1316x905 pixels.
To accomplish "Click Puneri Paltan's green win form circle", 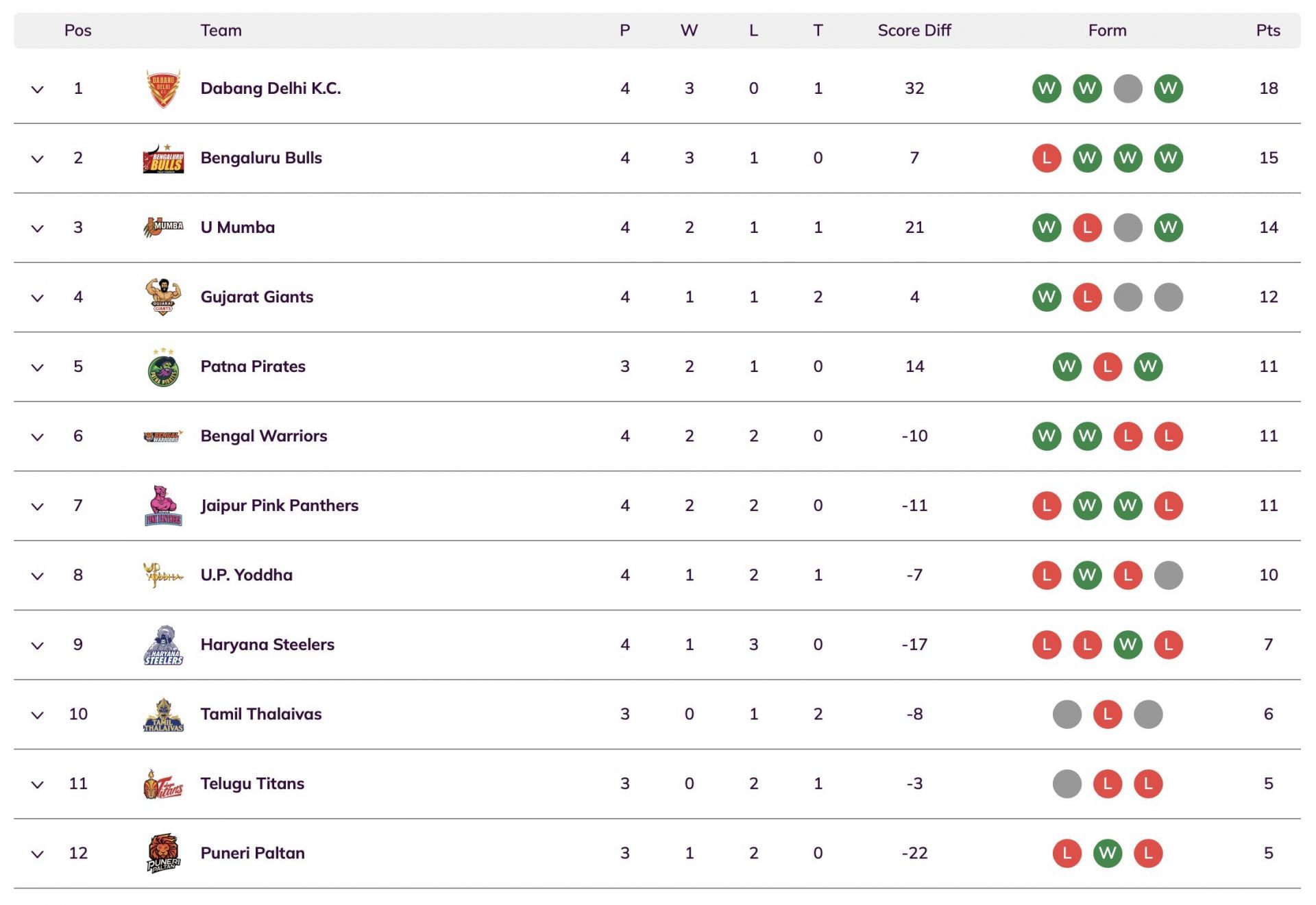I will 1107,853.
